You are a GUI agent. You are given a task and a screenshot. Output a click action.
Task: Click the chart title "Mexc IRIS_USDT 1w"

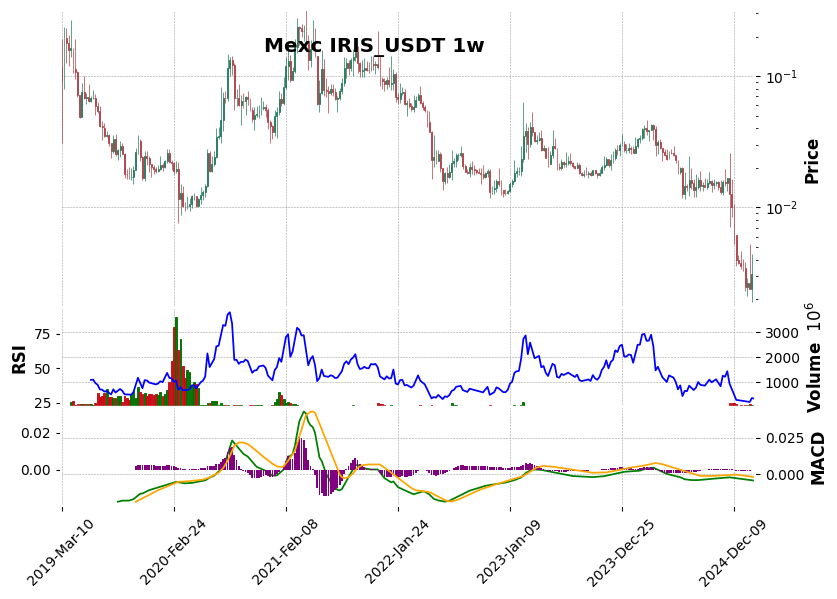point(374,45)
